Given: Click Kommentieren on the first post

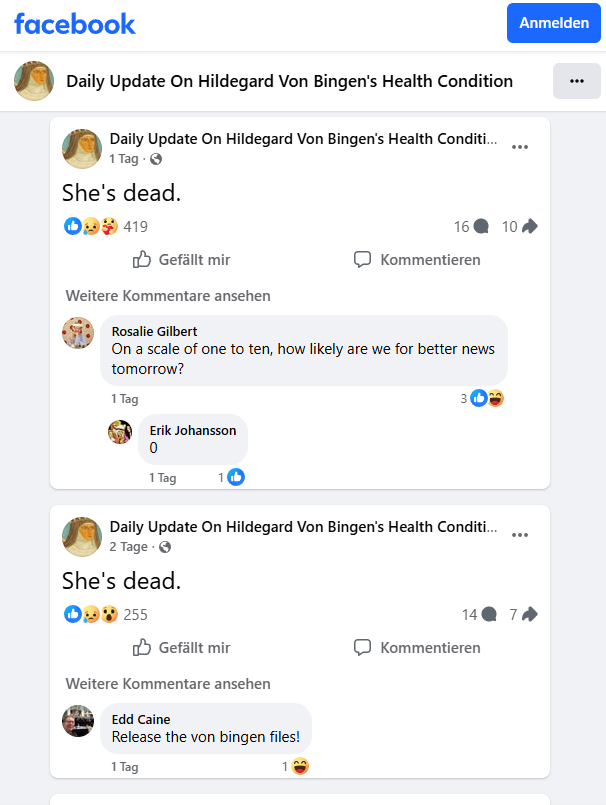Looking at the screenshot, I should click(417, 260).
